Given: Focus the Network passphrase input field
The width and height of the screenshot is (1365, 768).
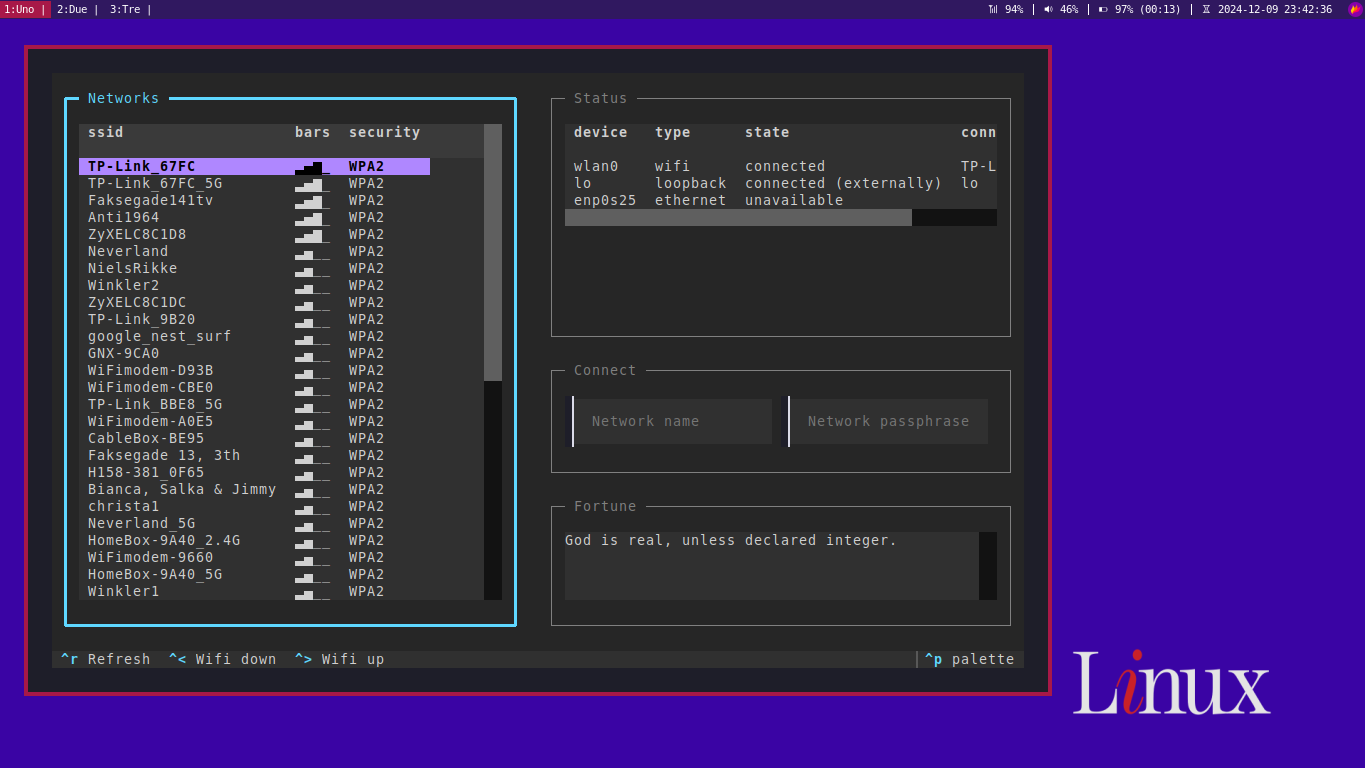Looking at the screenshot, I should 888,421.
